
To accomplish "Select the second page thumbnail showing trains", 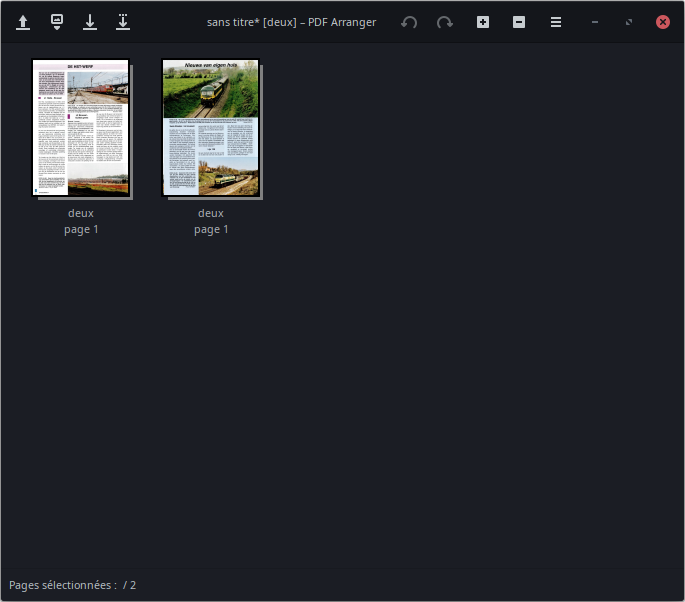I will [x=211, y=127].
